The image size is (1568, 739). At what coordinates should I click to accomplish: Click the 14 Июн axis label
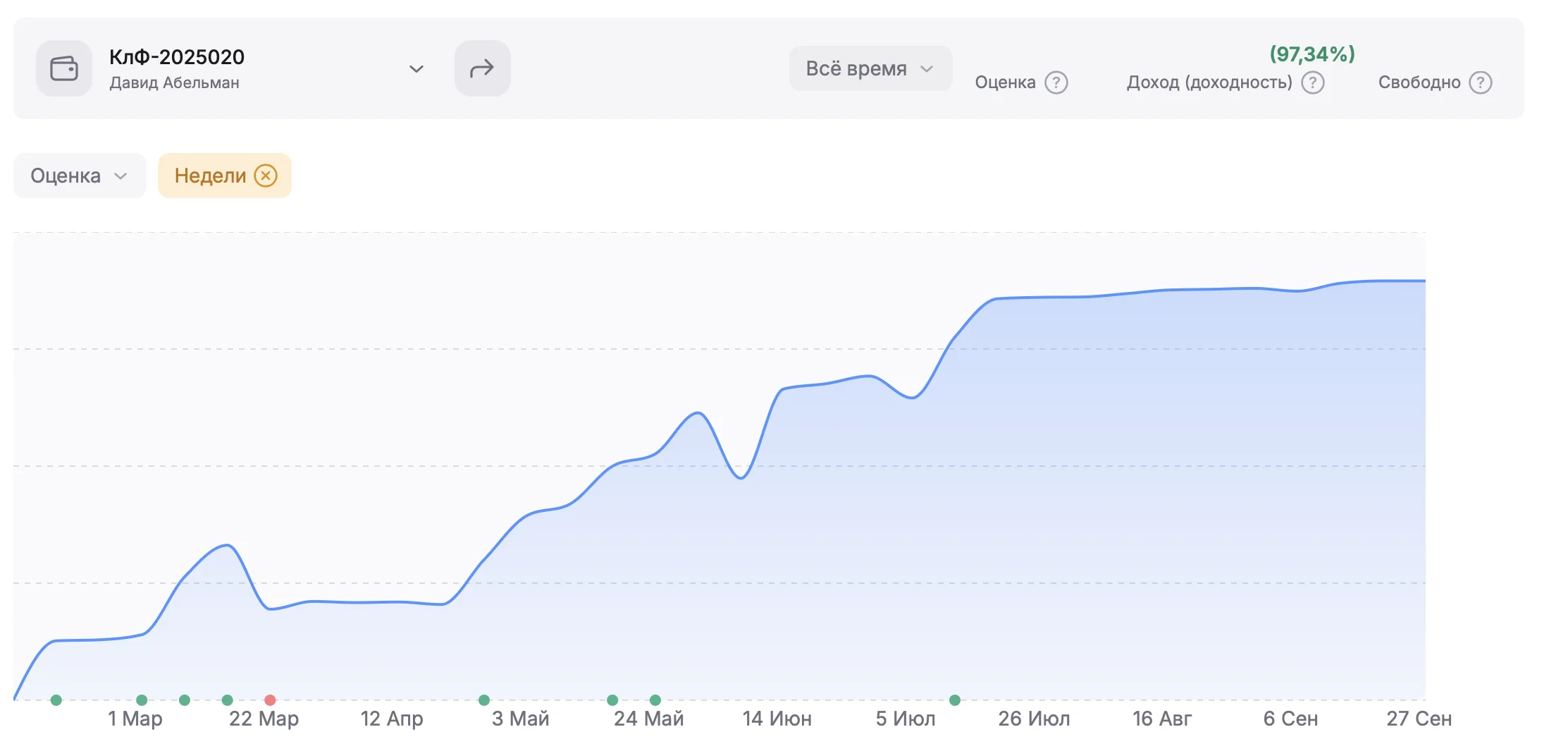pyautogui.click(x=777, y=719)
